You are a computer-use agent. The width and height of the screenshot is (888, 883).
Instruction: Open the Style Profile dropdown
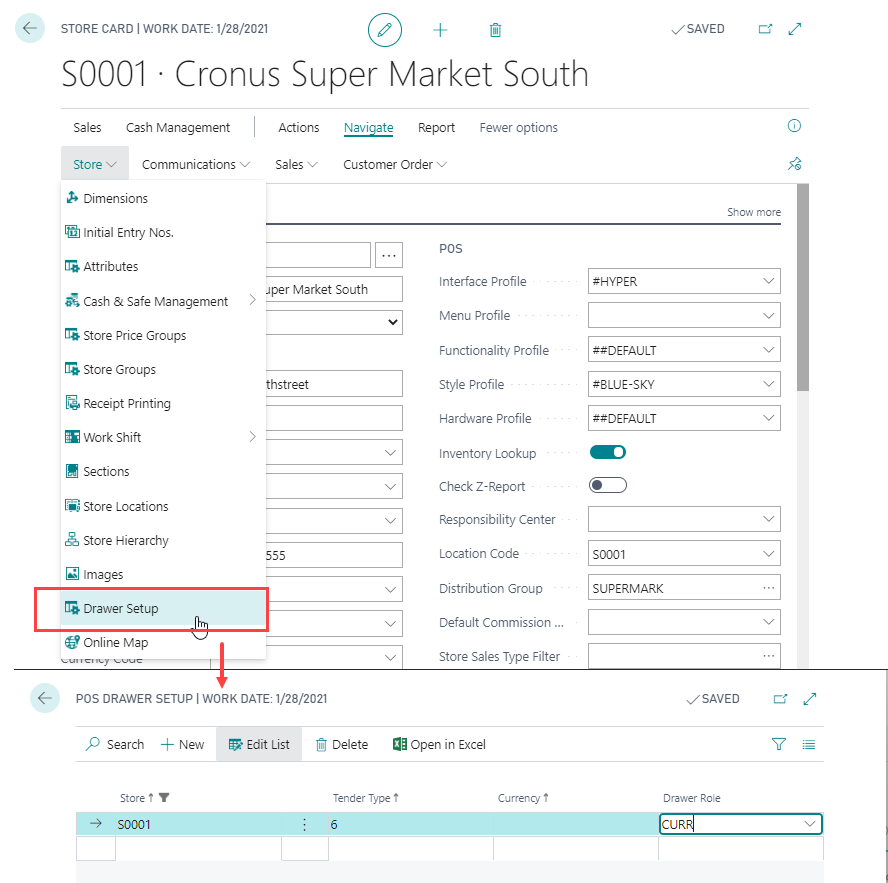click(x=768, y=384)
